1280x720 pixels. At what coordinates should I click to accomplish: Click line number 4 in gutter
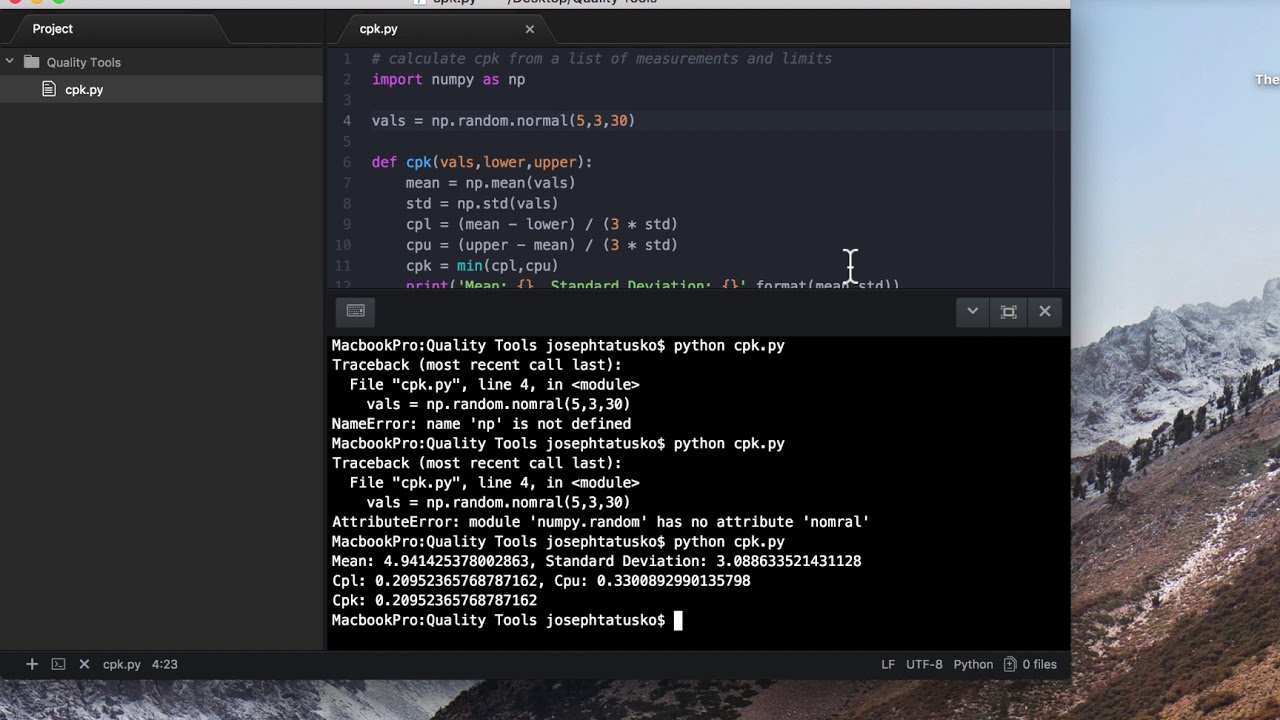coord(347,121)
